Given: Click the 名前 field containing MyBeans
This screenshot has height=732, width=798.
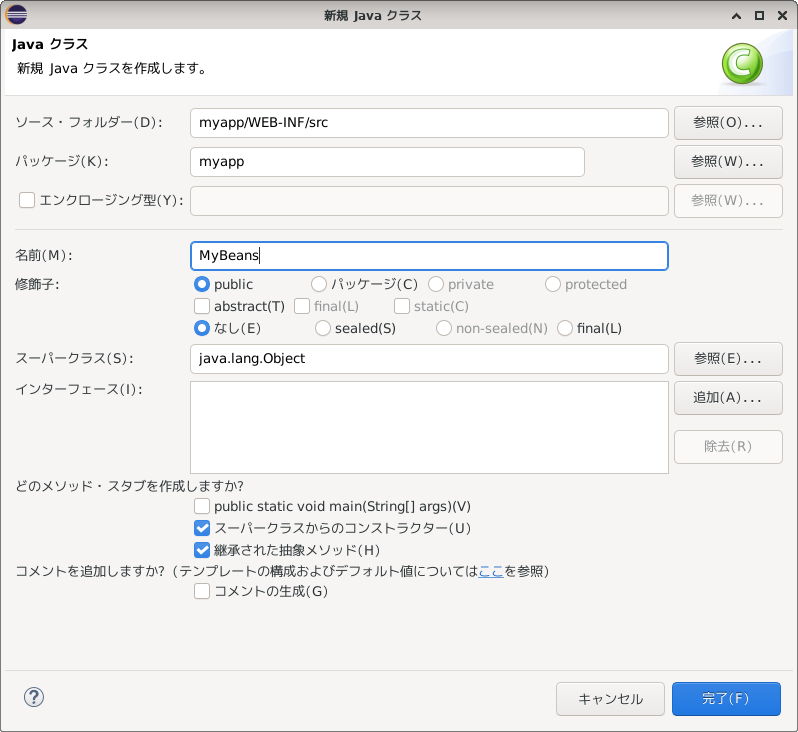Looking at the screenshot, I should pyautogui.click(x=429, y=256).
